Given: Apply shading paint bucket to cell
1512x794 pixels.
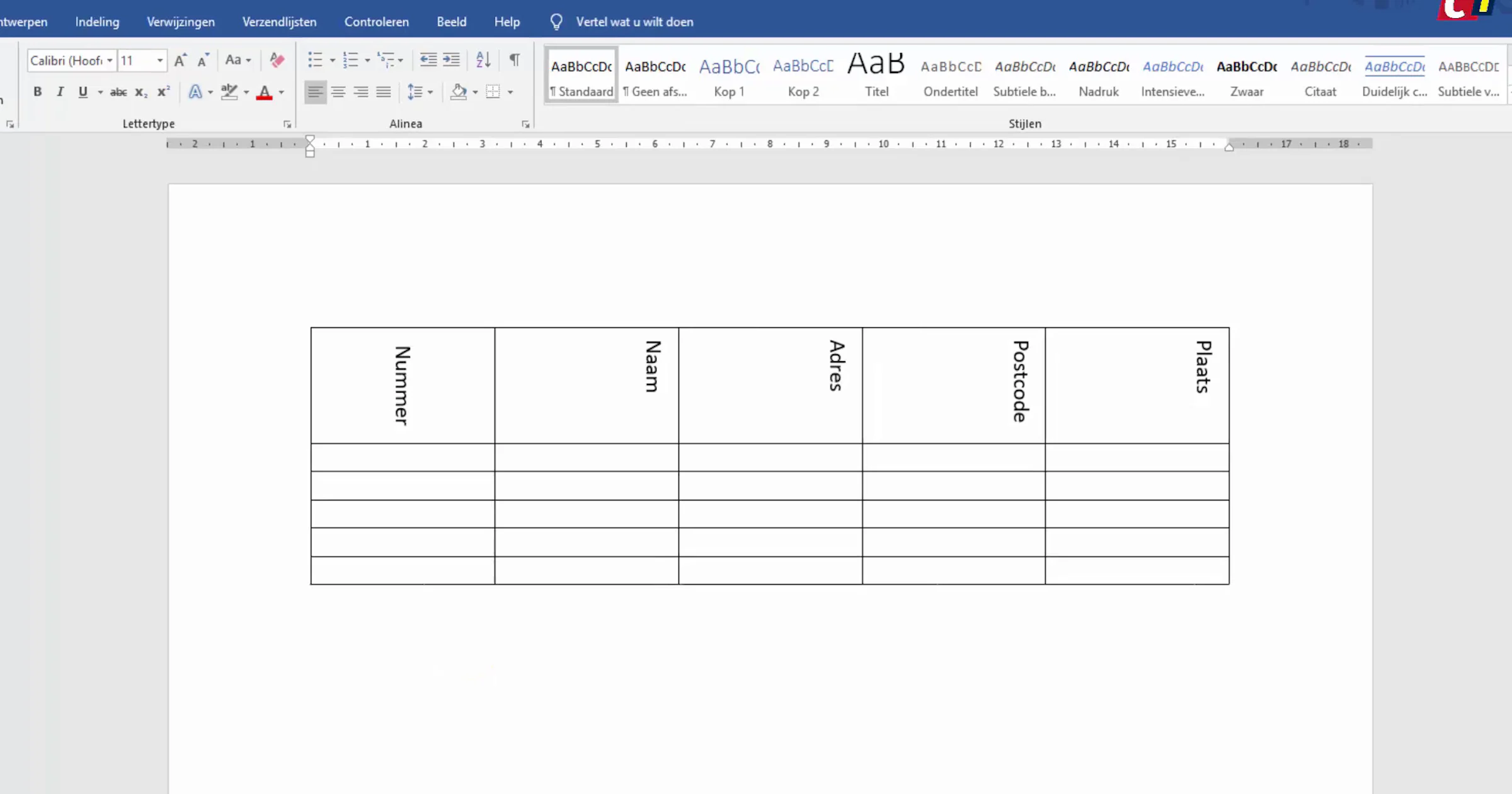Looking at the screenshot, I should pyautogui.click(x=459, y=92).
